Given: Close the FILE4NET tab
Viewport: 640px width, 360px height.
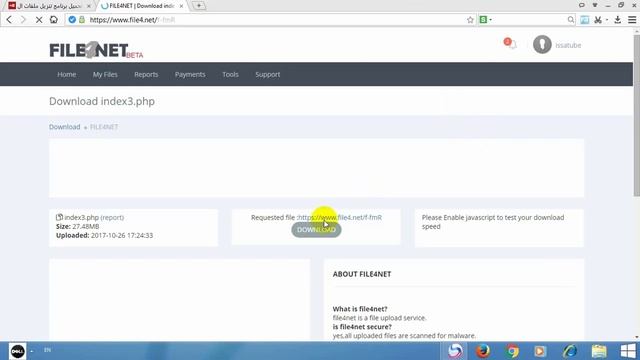Looking at the screenshot, I should (x=181, y=6).
